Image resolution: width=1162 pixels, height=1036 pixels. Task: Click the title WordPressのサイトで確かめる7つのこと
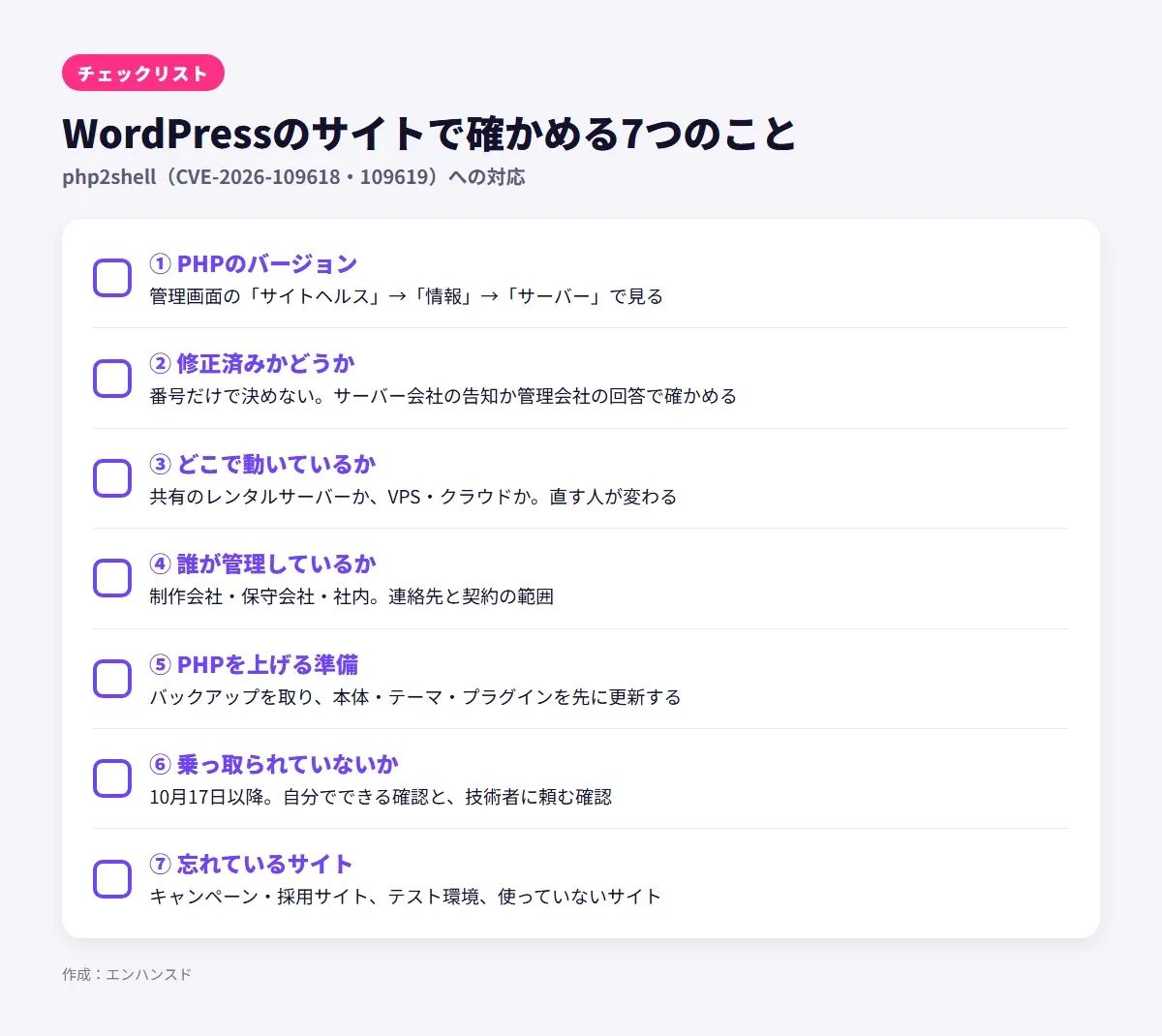(x=429, y=134)
